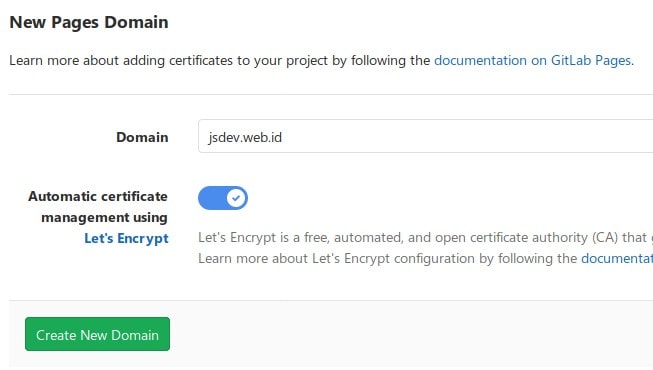Screen dimensions: 653x370
Task: Click the jsdev.web.id text in field
Action: pyautogui.click(x=245, y=137)
